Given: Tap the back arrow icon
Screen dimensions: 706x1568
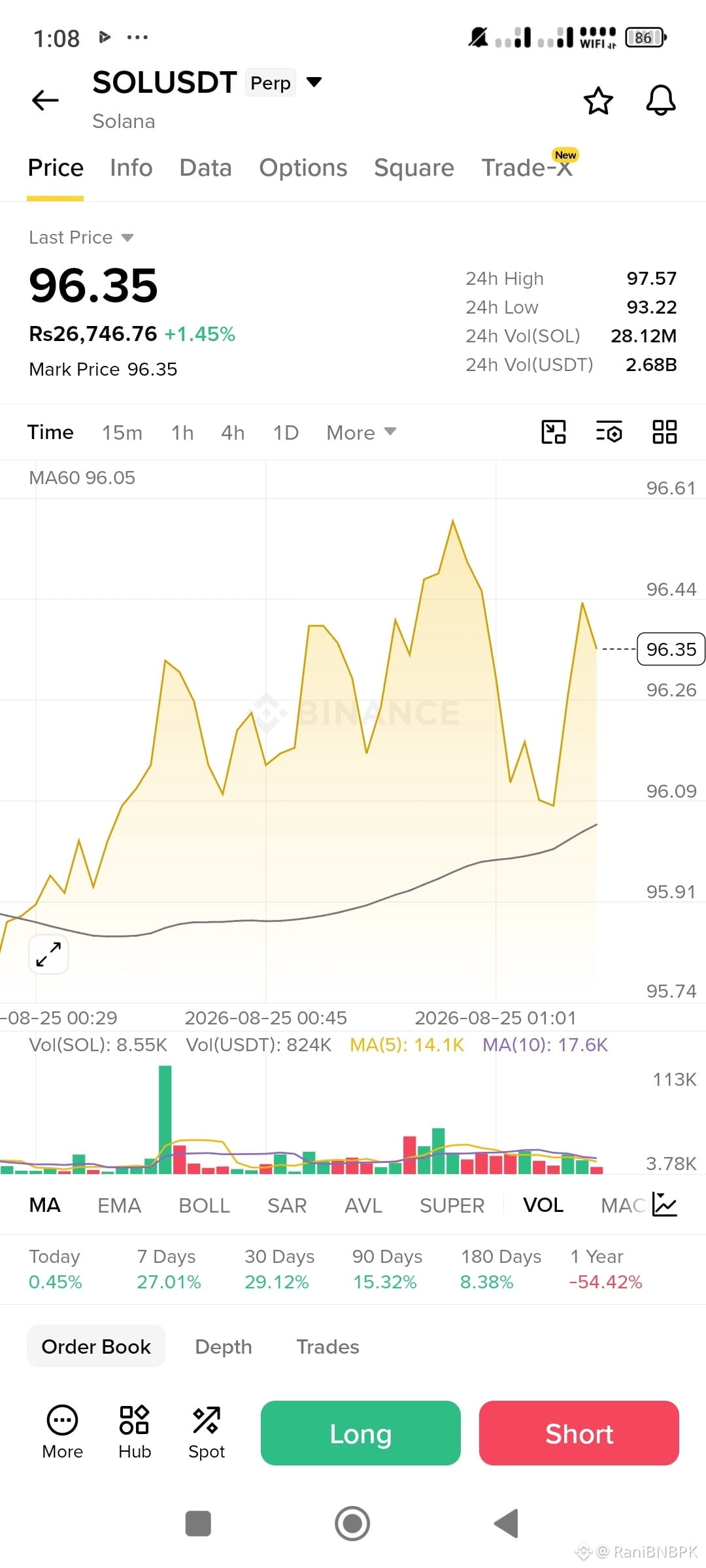Looking at the screenshot, I should [x=45, y=100].
